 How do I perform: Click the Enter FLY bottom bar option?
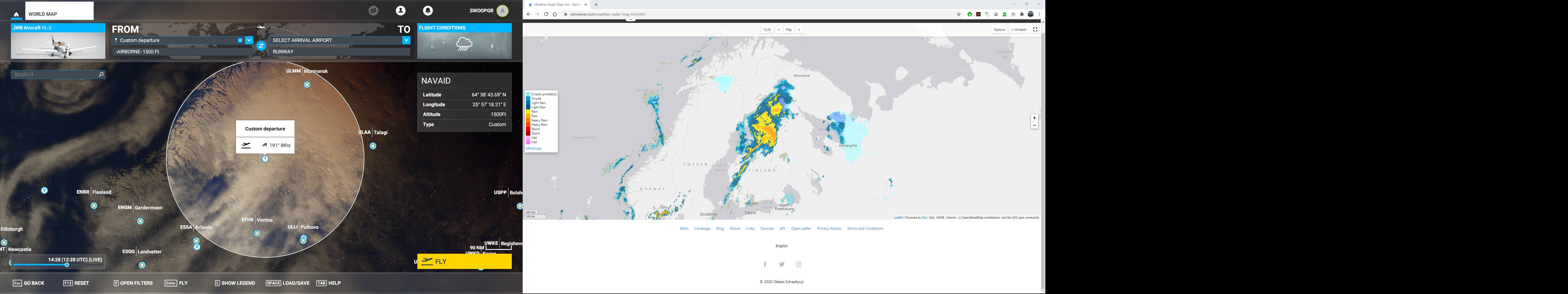(x=176, y=283)
